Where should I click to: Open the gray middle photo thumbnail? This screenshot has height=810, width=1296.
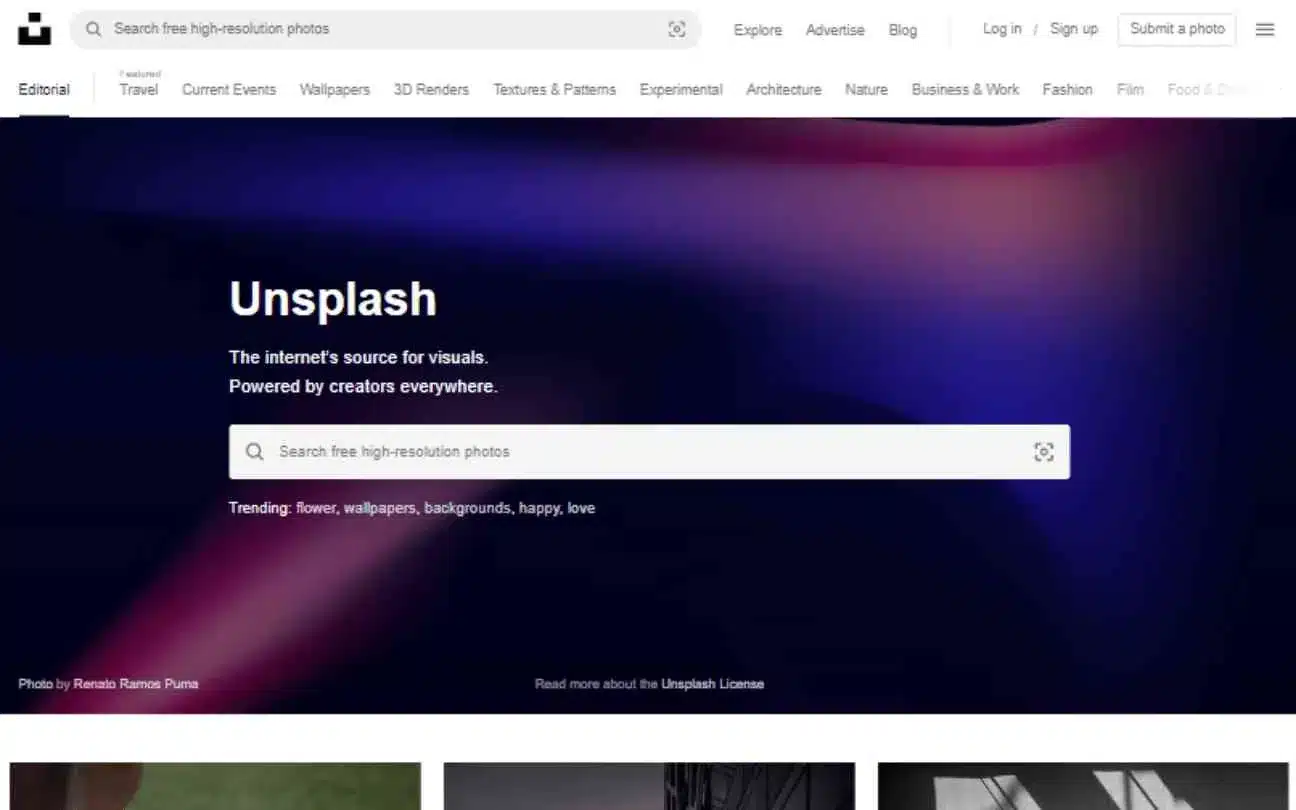(x=649, y=786)
